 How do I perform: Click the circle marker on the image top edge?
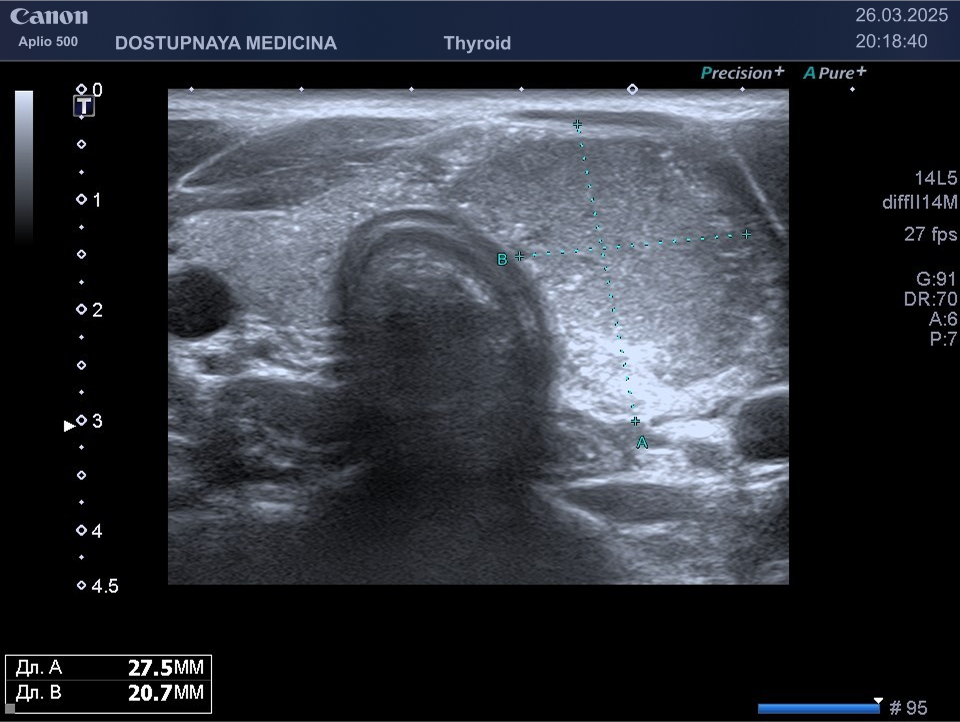(632, 89)
